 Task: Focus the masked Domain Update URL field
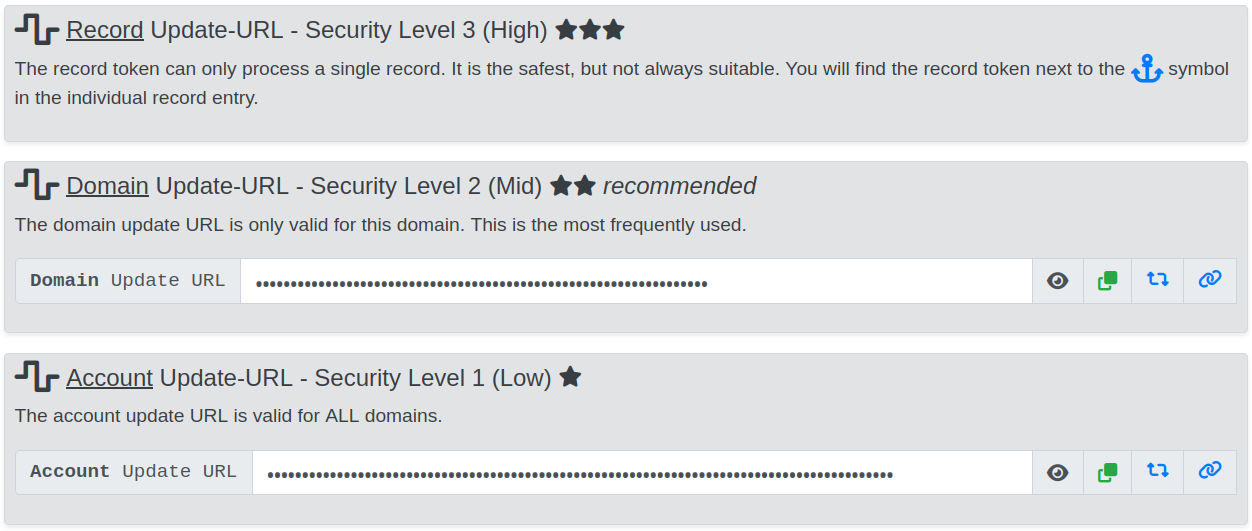(x=636, y=282)
